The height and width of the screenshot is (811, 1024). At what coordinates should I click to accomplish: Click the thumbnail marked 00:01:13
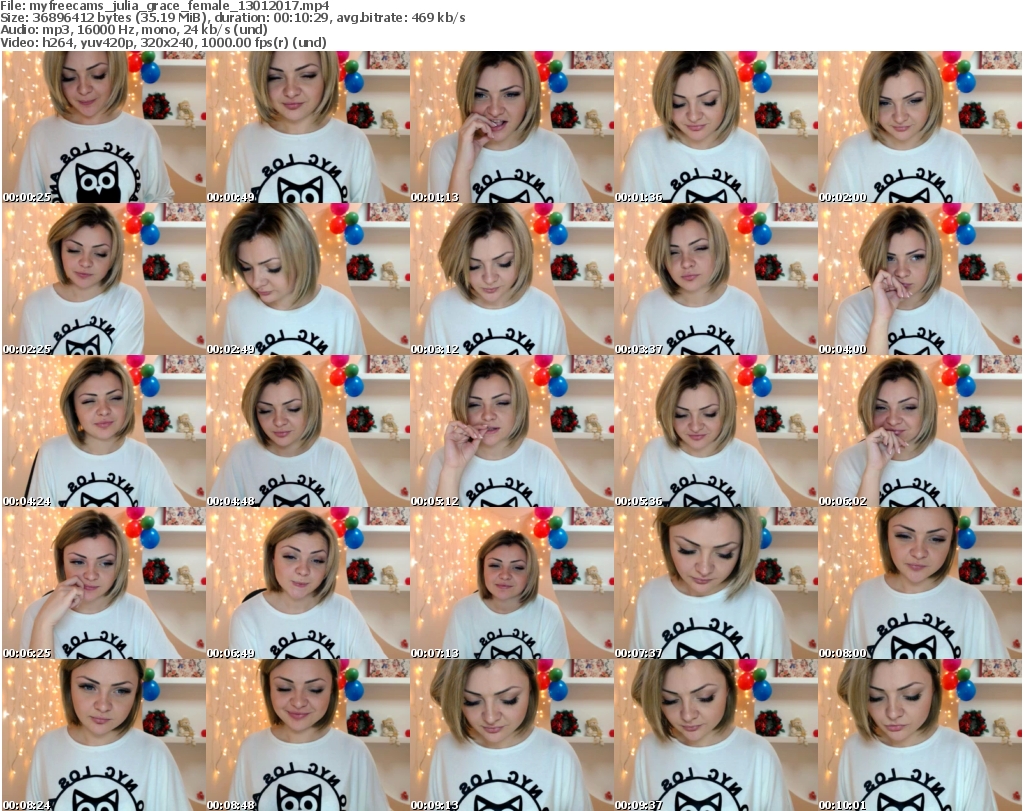[x=512, y=127]
